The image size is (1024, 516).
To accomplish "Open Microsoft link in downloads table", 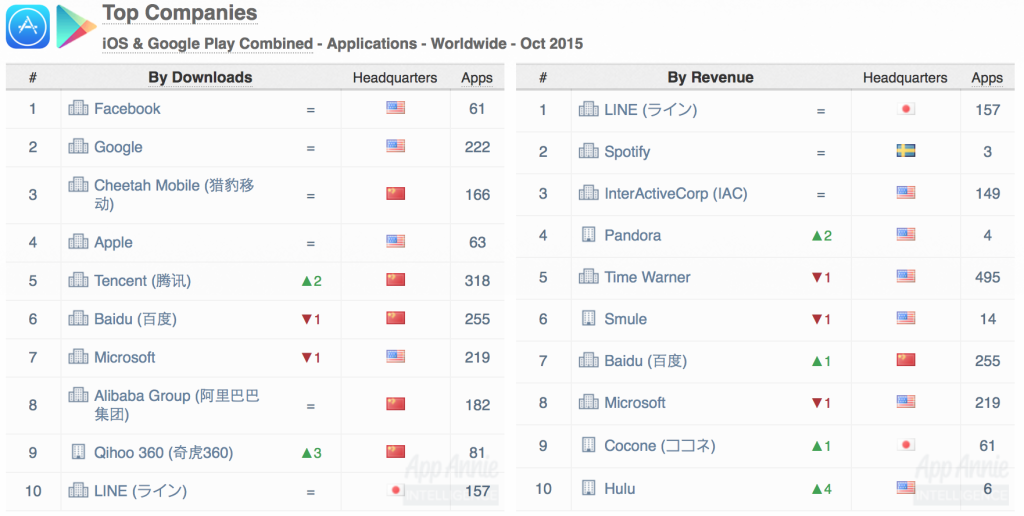I will (x=125, y=357).
